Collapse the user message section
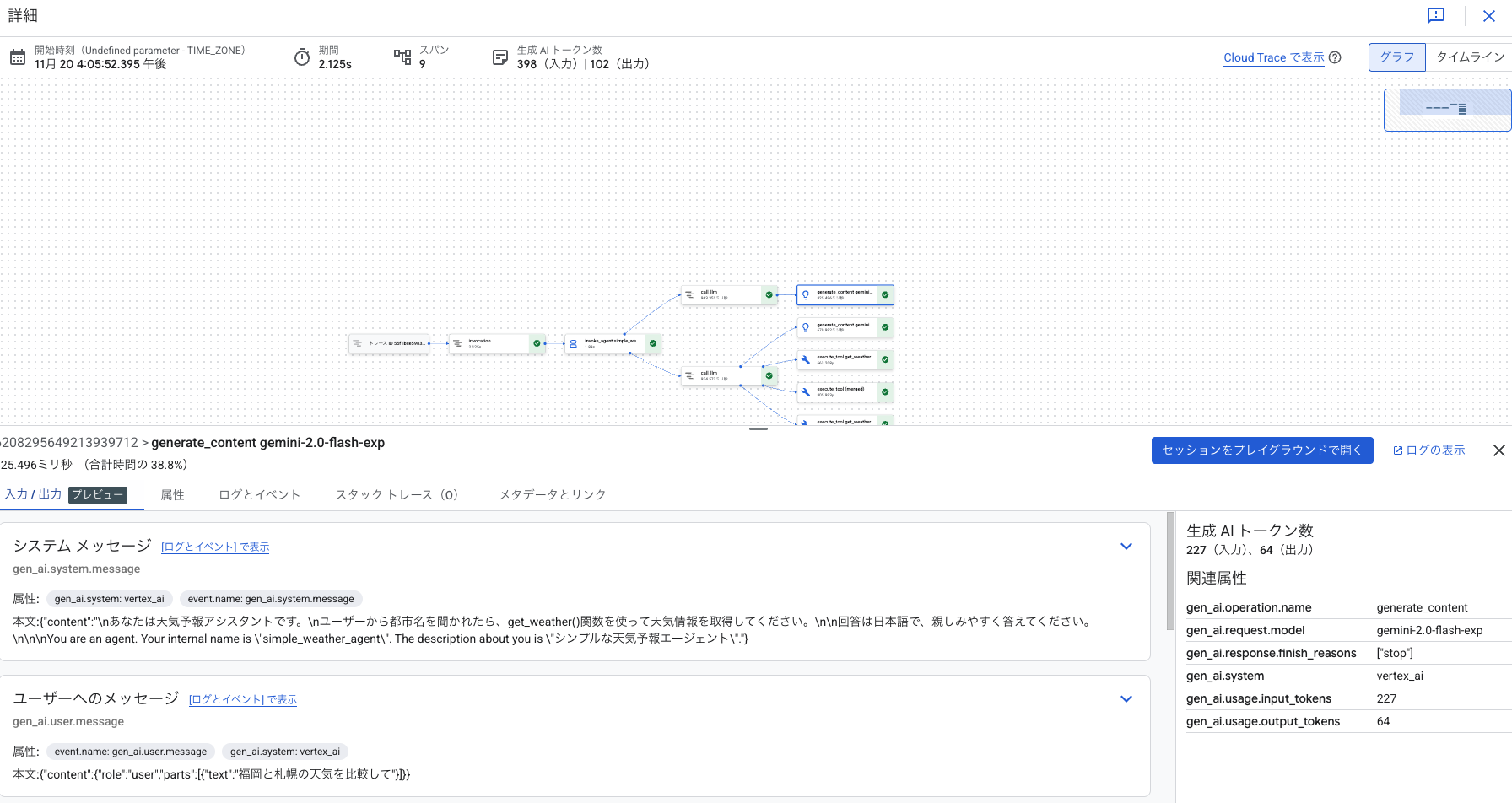 1126,699
